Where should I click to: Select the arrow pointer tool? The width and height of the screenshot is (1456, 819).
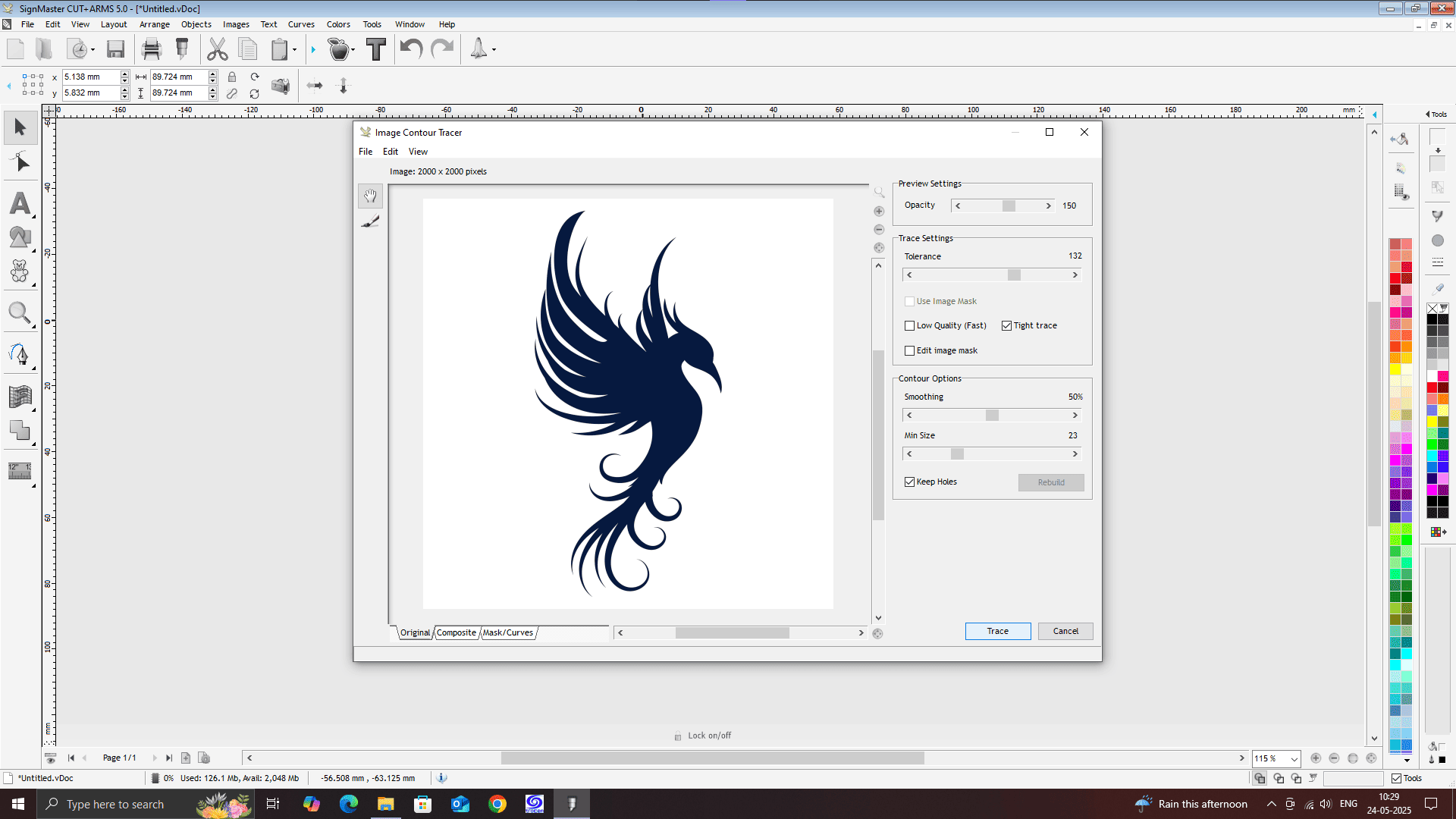20,127
